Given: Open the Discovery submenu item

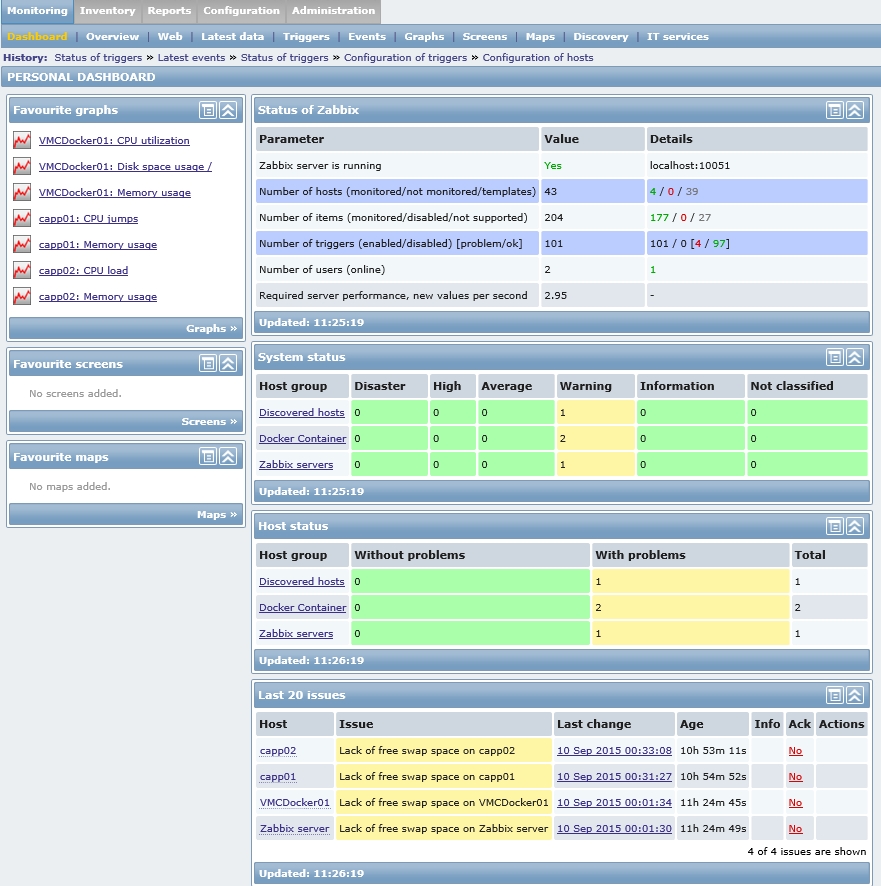Looking at the screenshot, I should [601, 37].
